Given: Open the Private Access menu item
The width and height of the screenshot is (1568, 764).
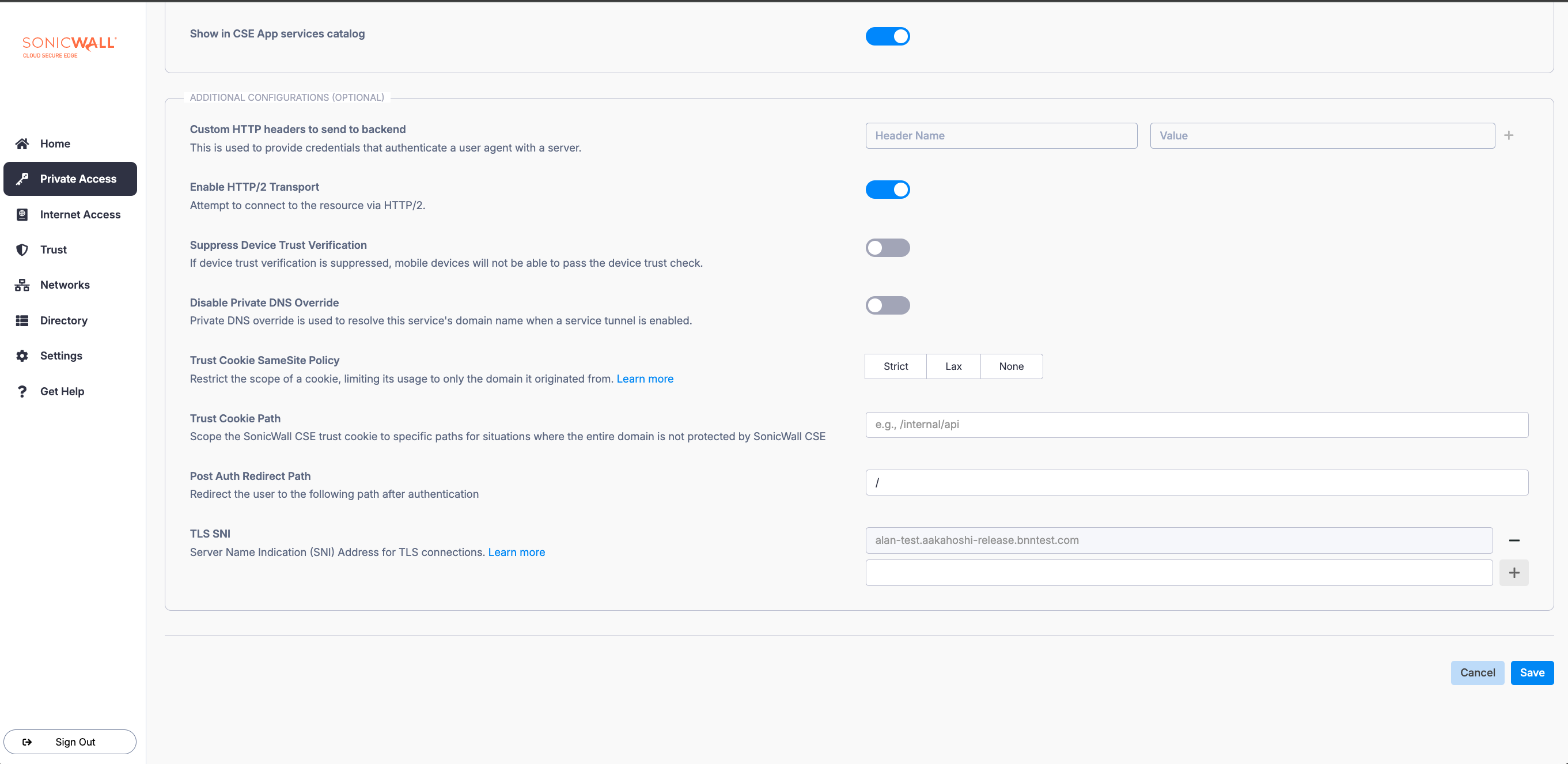Looking at the screenshot, I should [71, 179].
